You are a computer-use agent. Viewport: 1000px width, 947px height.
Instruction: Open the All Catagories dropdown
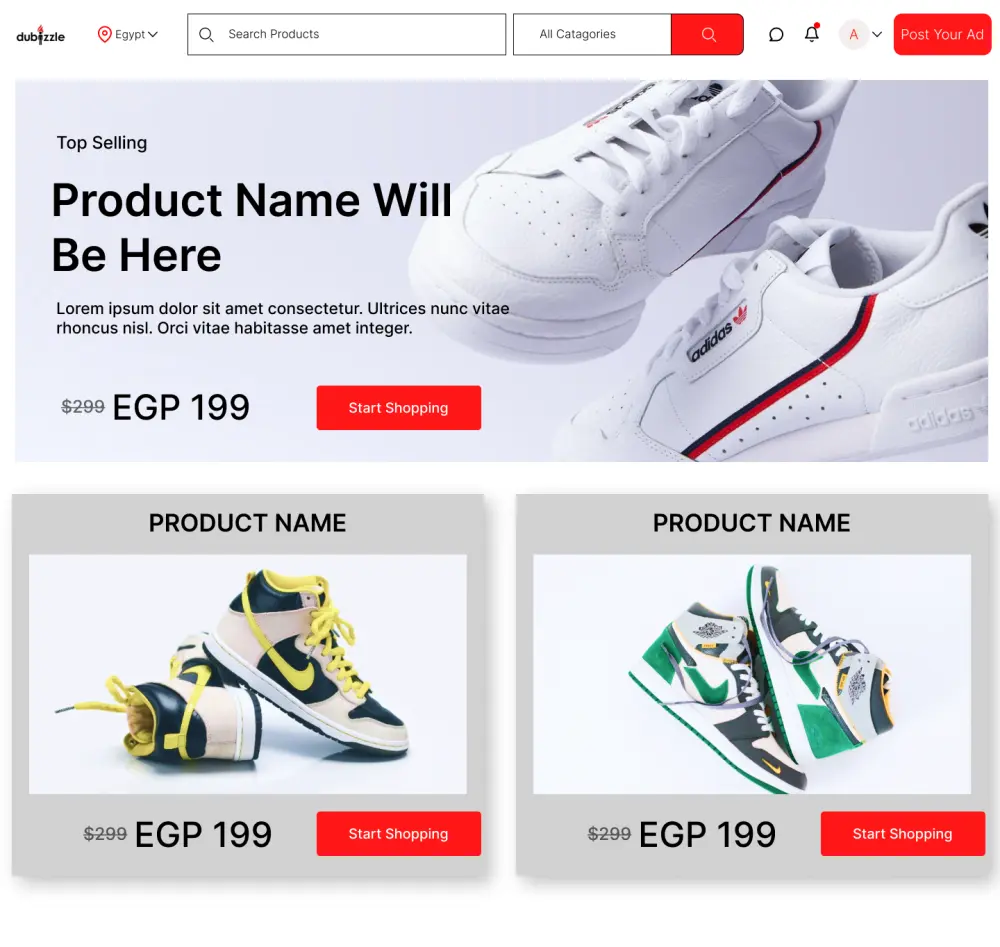point(592,34)
